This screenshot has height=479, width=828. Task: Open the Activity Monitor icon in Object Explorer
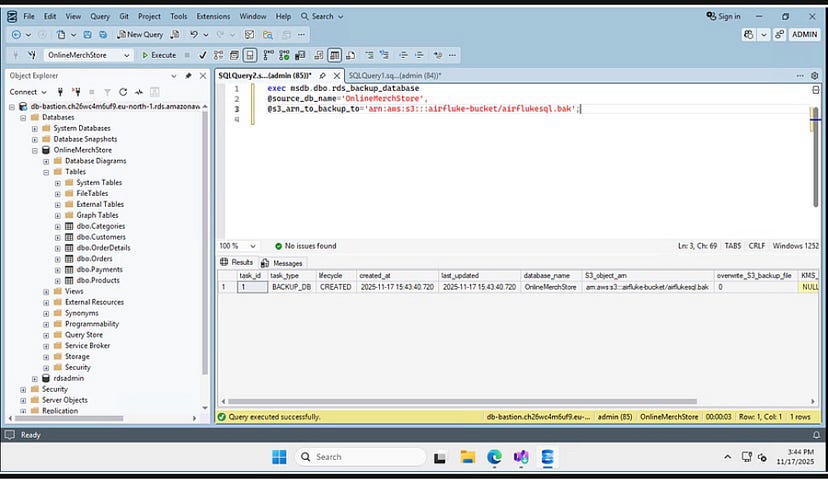click(x=139, y=92)
